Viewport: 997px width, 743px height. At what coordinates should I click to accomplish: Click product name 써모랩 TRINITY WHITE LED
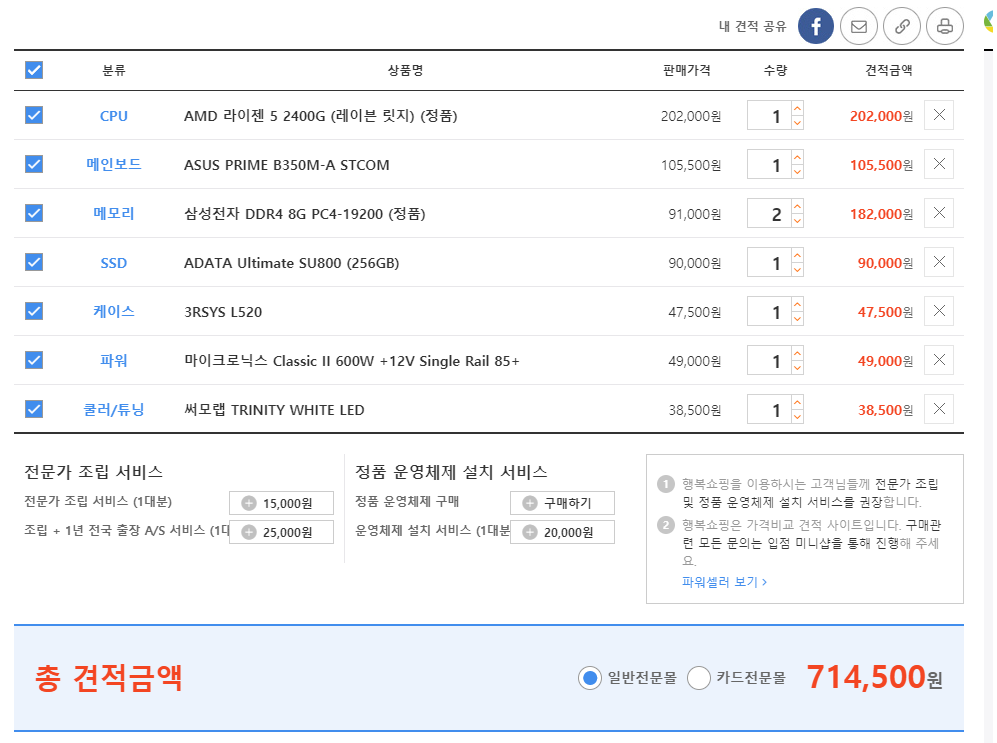pyautogui.click(x=274, y=410)
